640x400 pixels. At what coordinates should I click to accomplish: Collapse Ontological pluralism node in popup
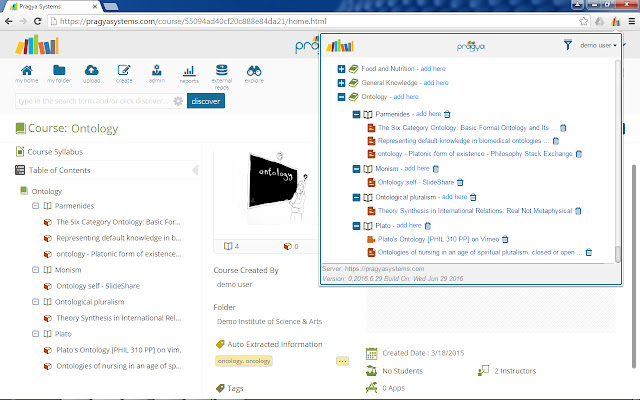356,197
